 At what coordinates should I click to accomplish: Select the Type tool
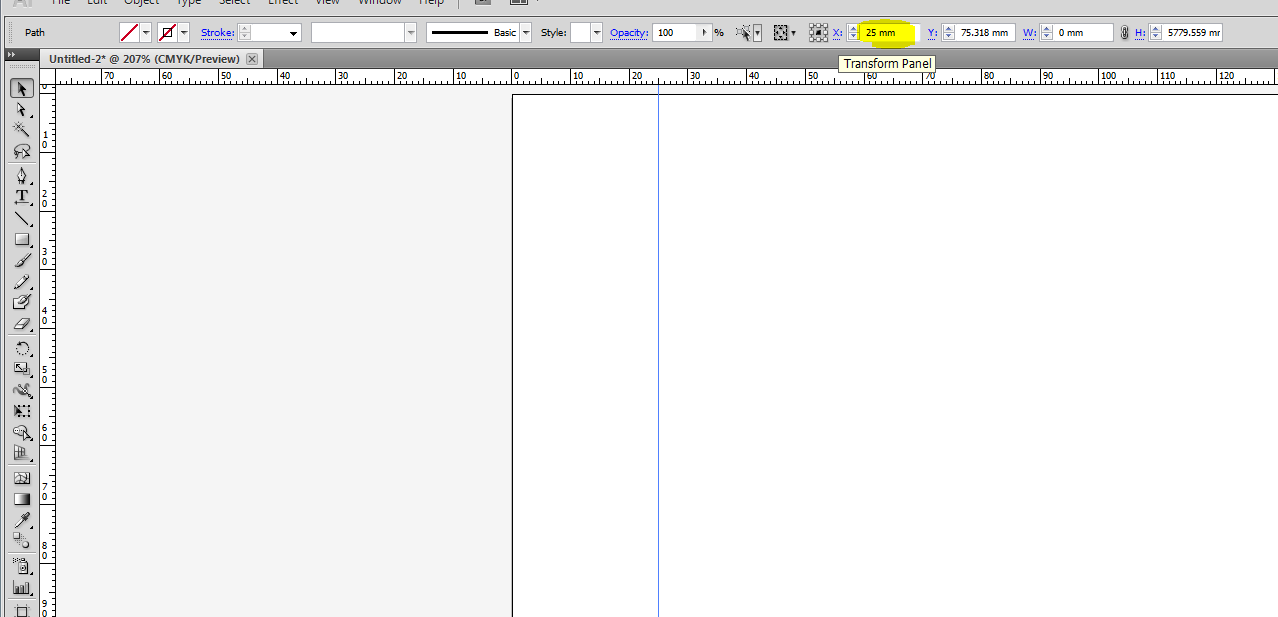click(21, 197)
